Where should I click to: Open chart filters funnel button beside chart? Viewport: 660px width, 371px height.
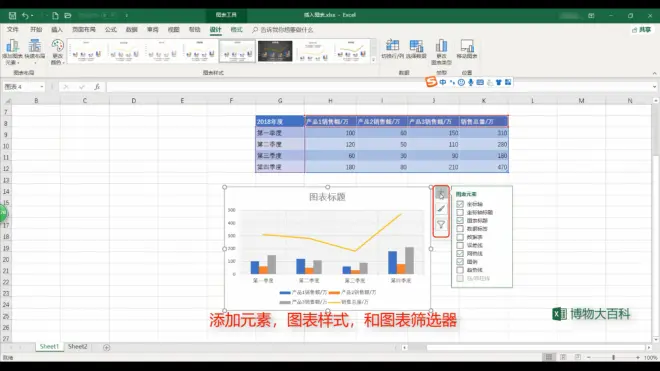pos(441,225)
